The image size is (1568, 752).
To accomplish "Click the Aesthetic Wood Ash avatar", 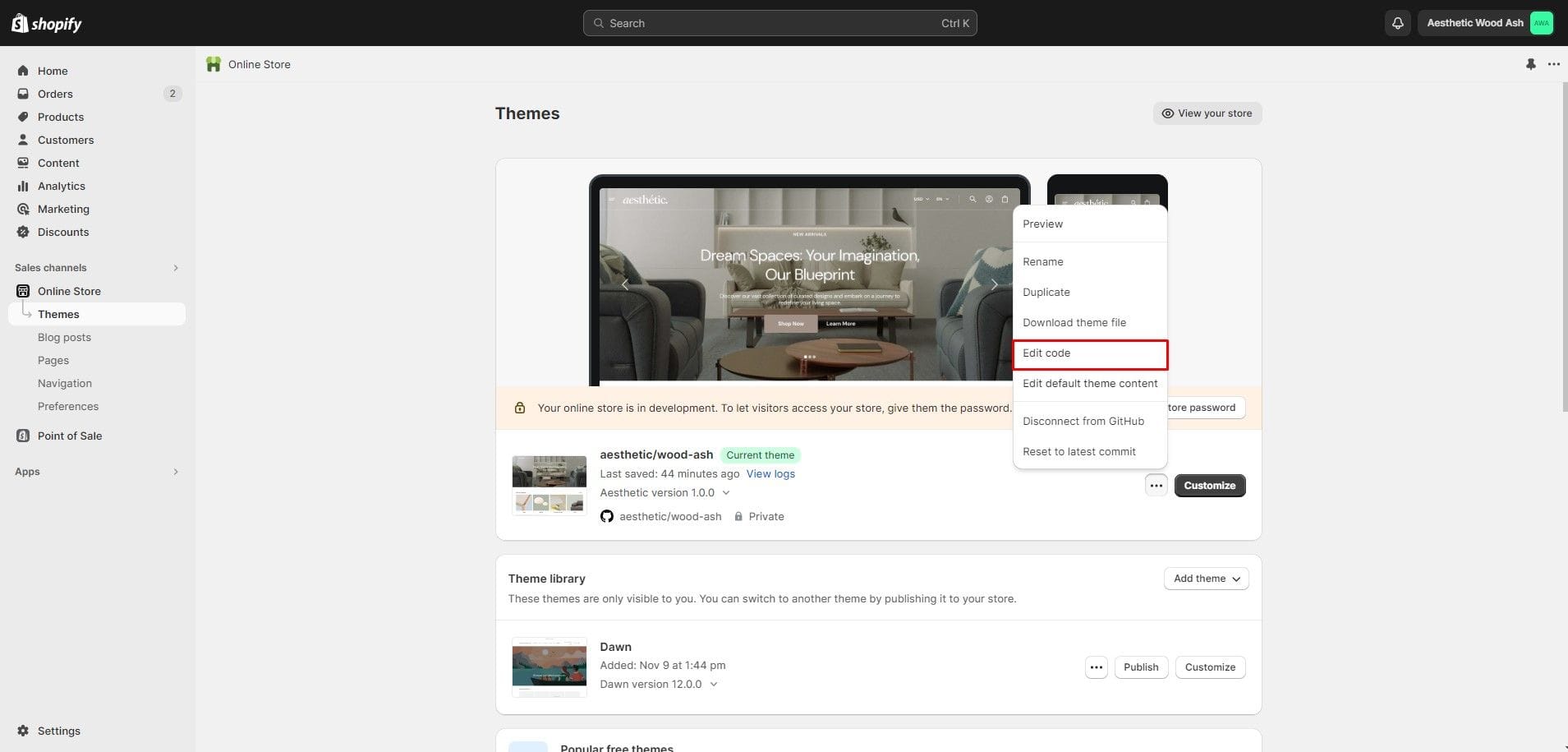I will [x=1541, y=23].
